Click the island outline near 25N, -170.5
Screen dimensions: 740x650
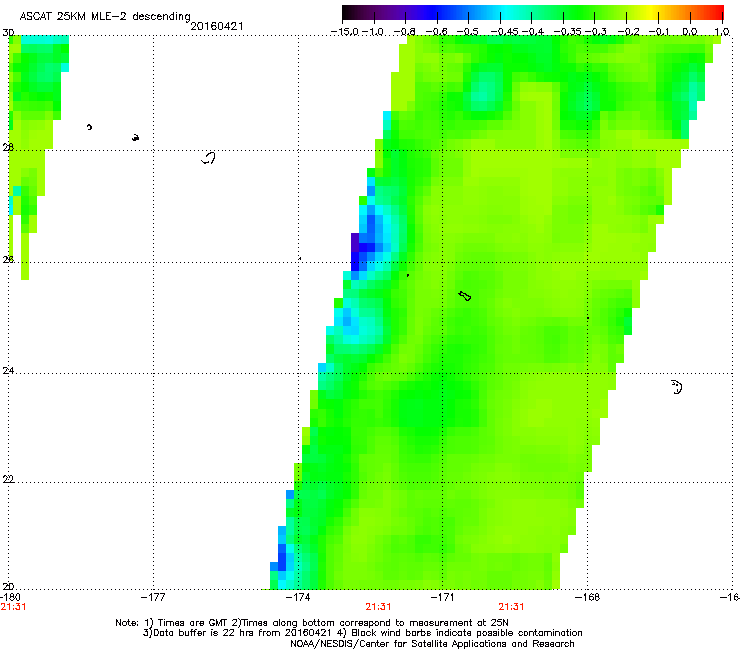click(465, 296)
